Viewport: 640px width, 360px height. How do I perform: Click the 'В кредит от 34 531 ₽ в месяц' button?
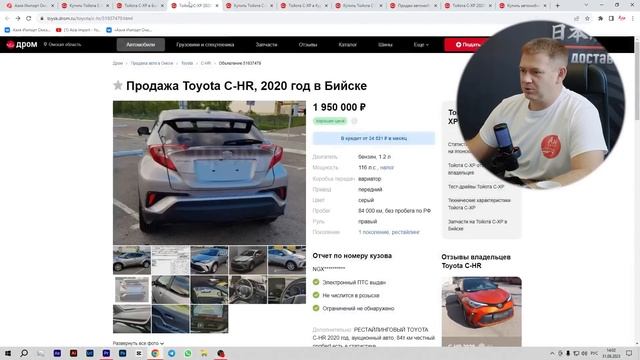373,138
